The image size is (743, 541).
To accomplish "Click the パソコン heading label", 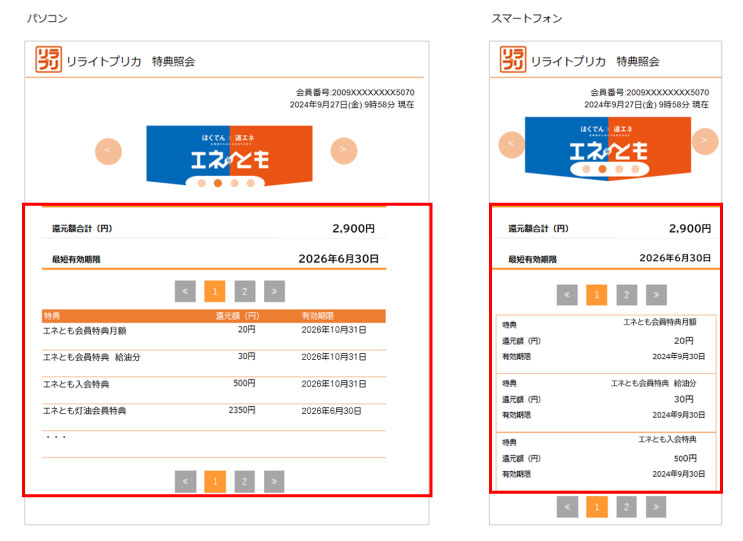I will click(47, 18).
